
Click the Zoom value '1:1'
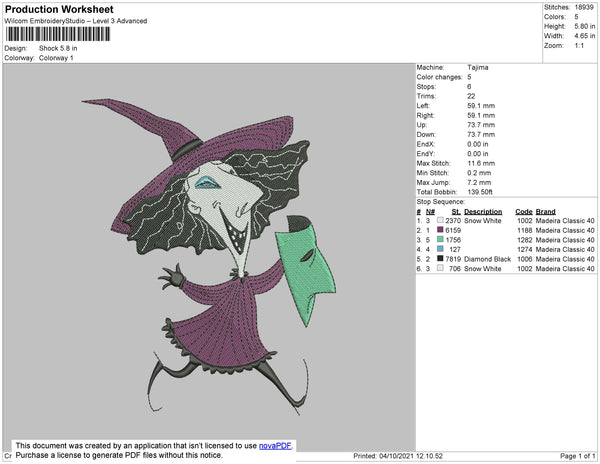(x=579, y=46)
